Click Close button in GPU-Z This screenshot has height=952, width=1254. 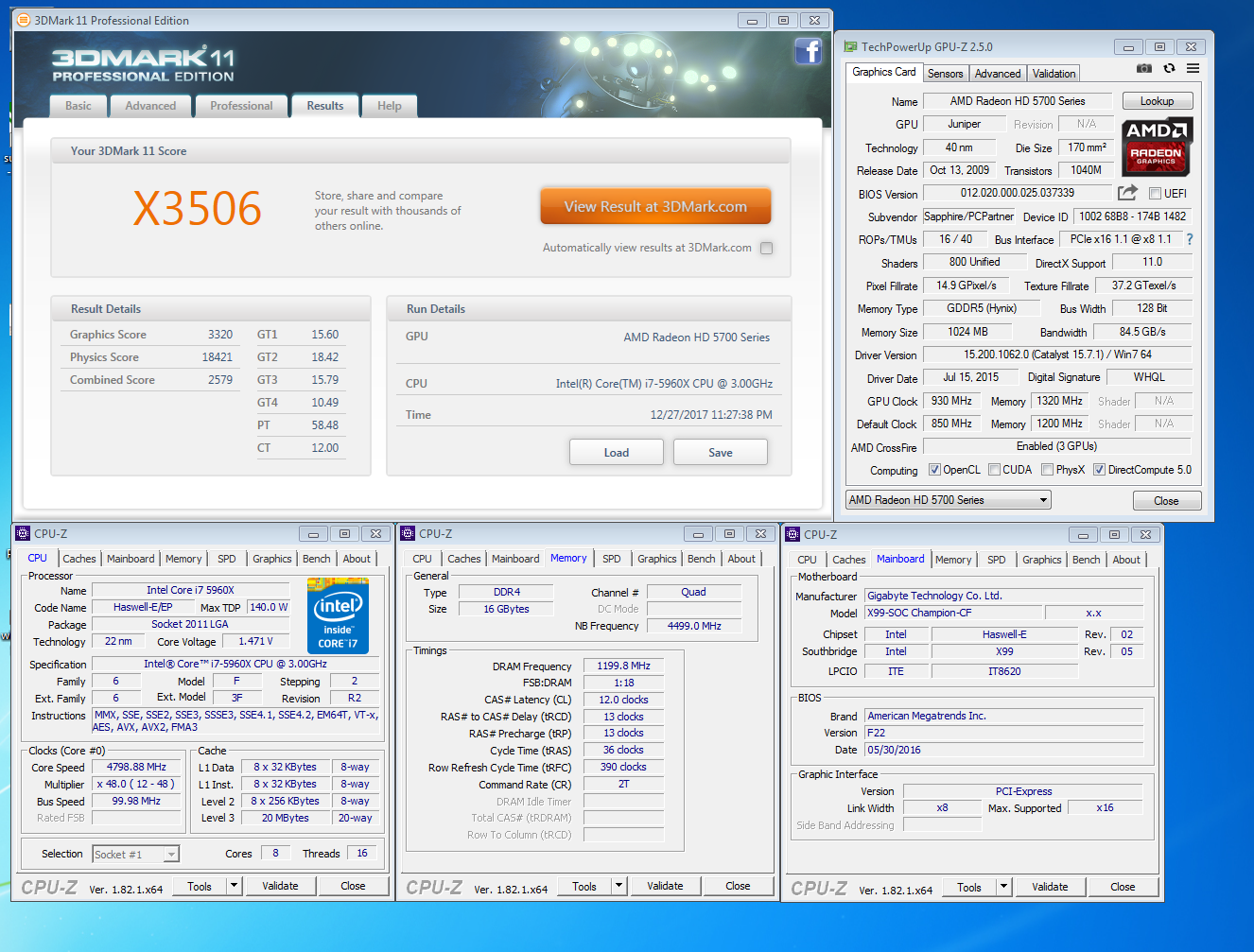tap(1166, 501)
